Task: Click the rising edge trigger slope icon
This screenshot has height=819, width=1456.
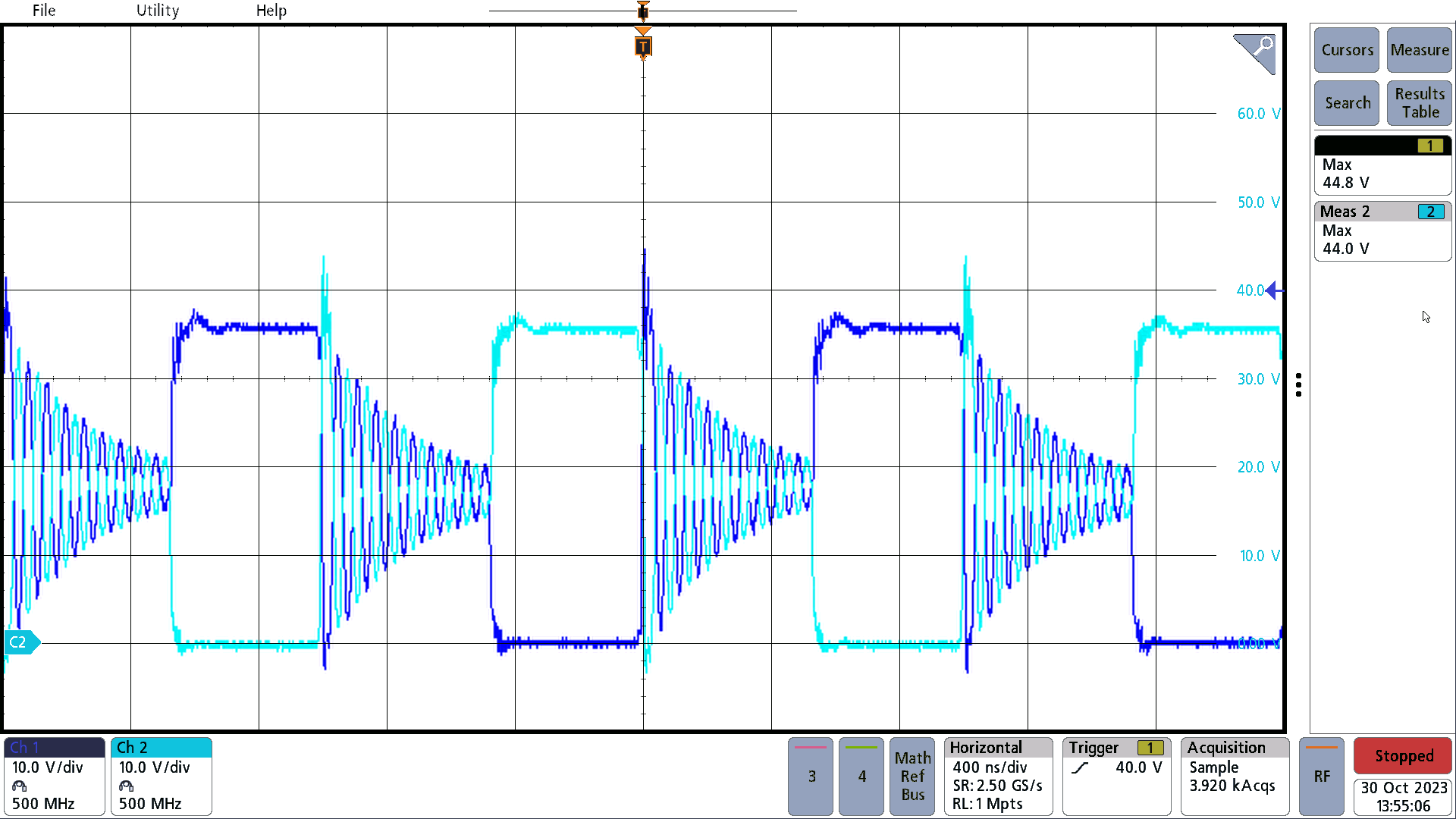Action: (x=1080, y=768)
